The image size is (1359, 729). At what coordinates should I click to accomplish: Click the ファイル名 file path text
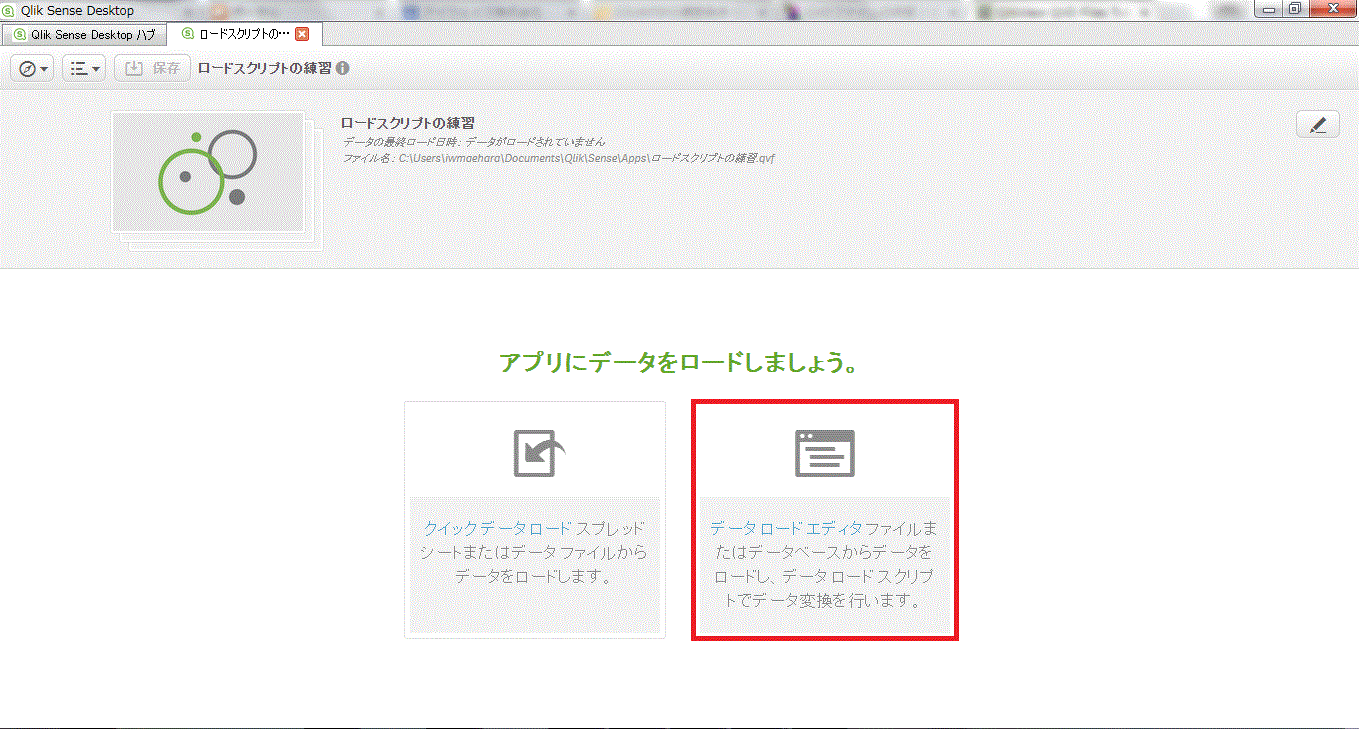tap(559, 158)
